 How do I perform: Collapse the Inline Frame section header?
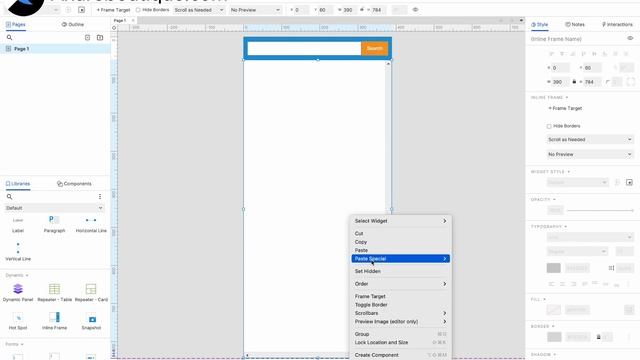click(x=549, y=98)
